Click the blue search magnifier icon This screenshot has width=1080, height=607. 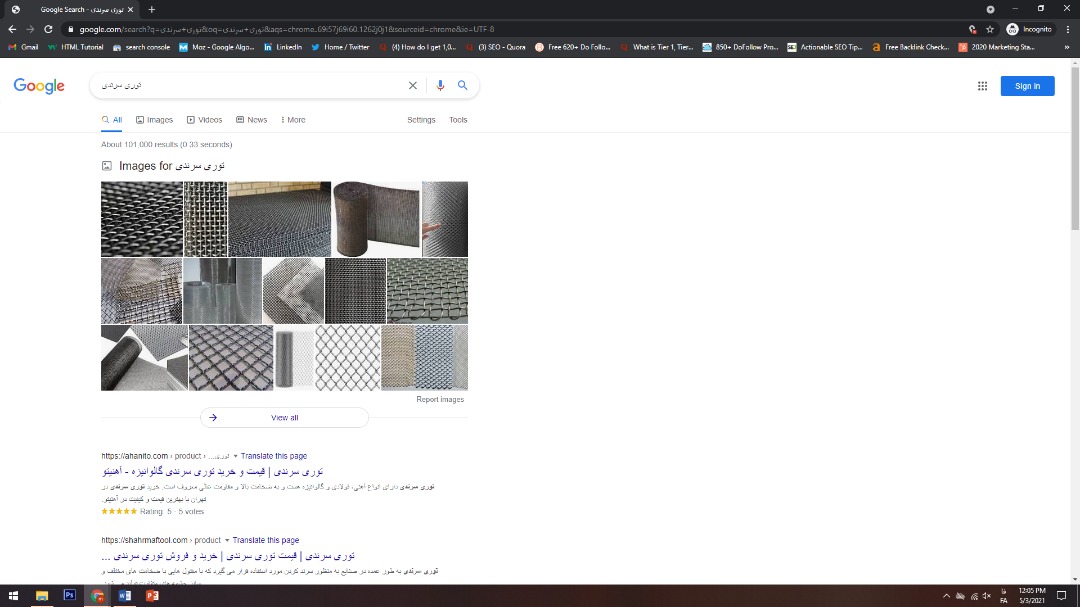462,85
